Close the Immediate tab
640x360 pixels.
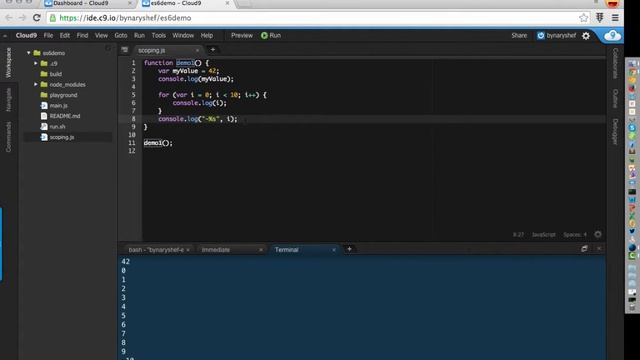coord(261,250)
